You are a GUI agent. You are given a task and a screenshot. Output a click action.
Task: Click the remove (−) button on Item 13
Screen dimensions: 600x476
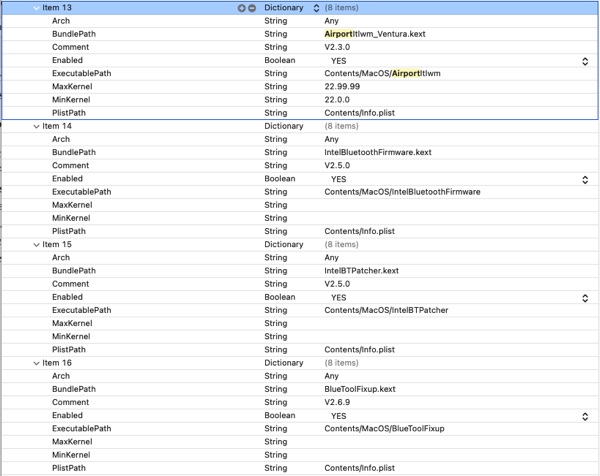coord(251,8)
